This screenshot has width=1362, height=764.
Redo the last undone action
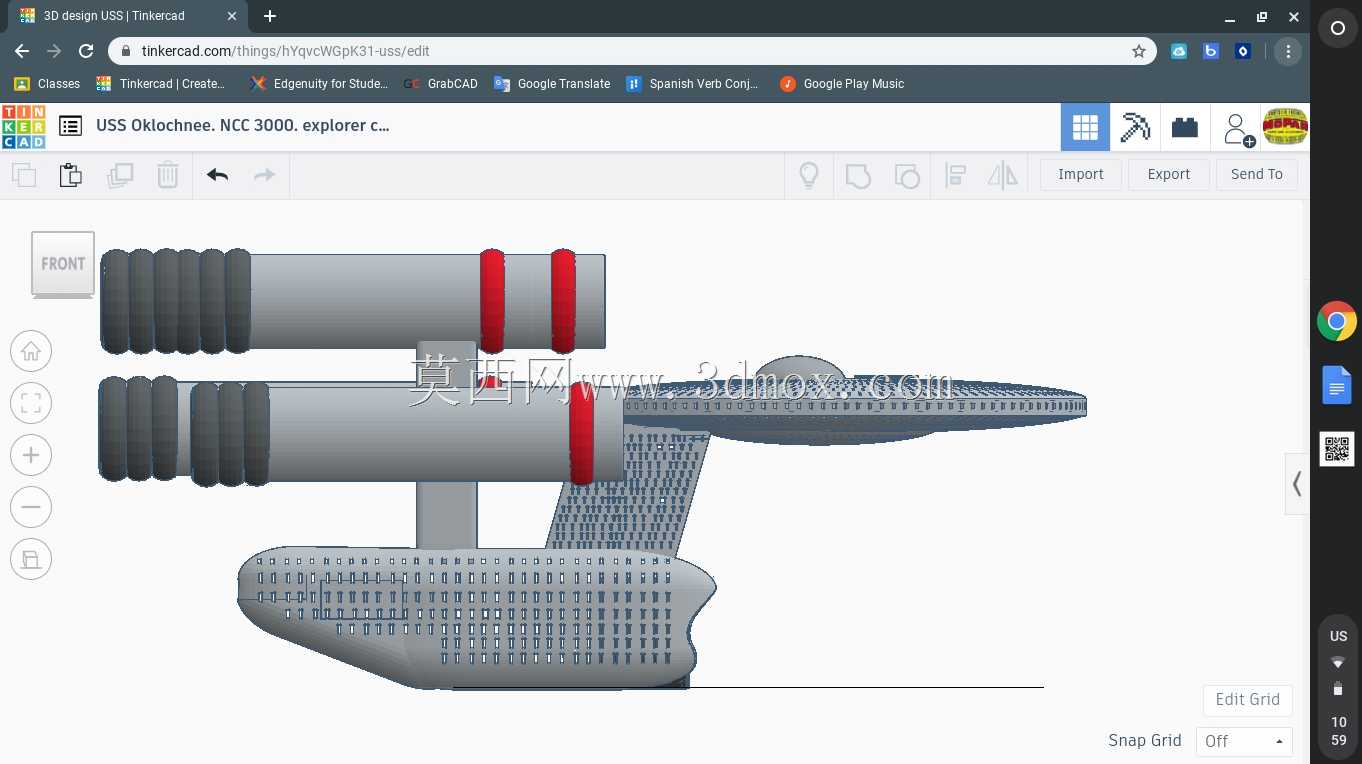(264, 175)
